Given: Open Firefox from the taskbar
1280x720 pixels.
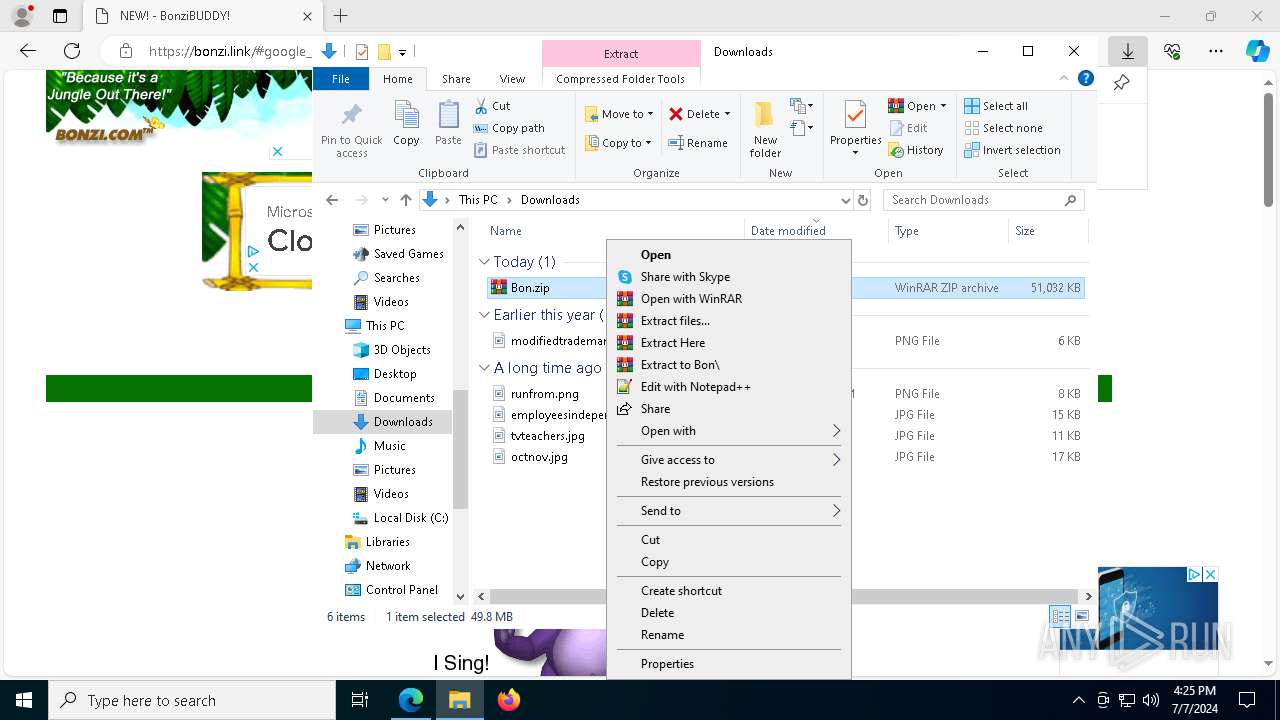Looking at the screenshot, I should click(509, 700).
